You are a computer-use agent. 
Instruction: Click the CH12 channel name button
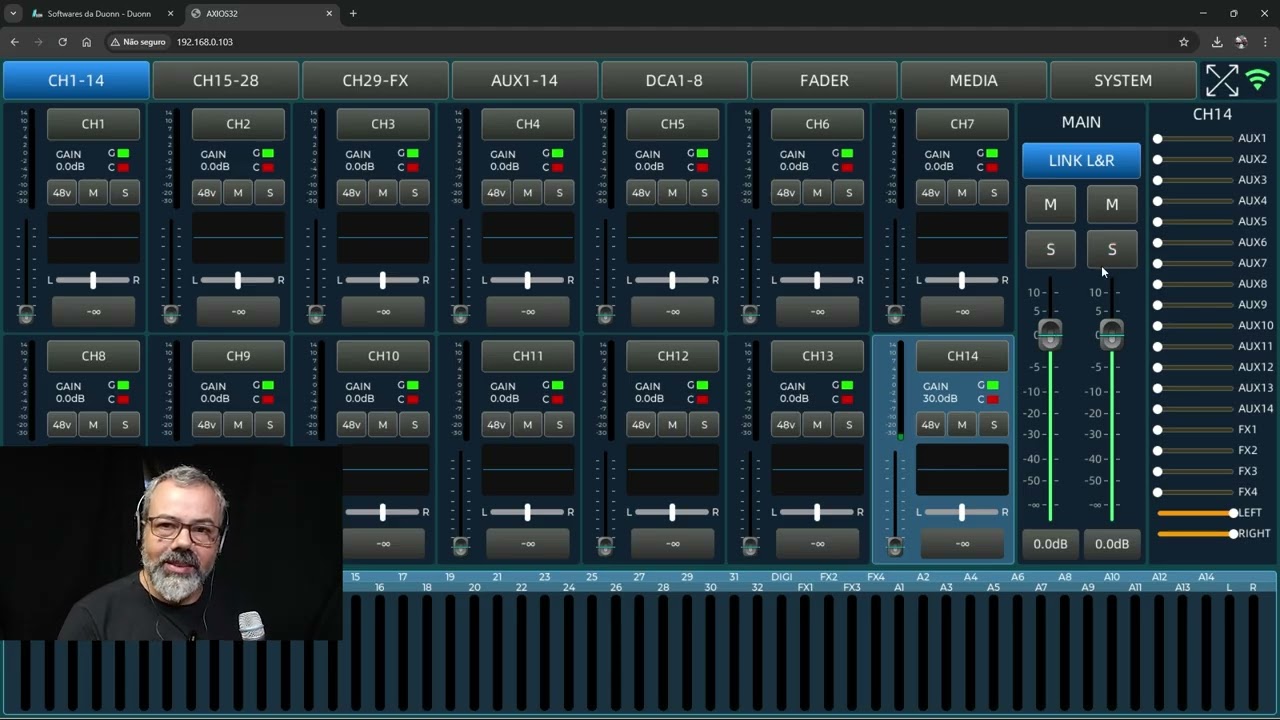[x=673, y=356]
